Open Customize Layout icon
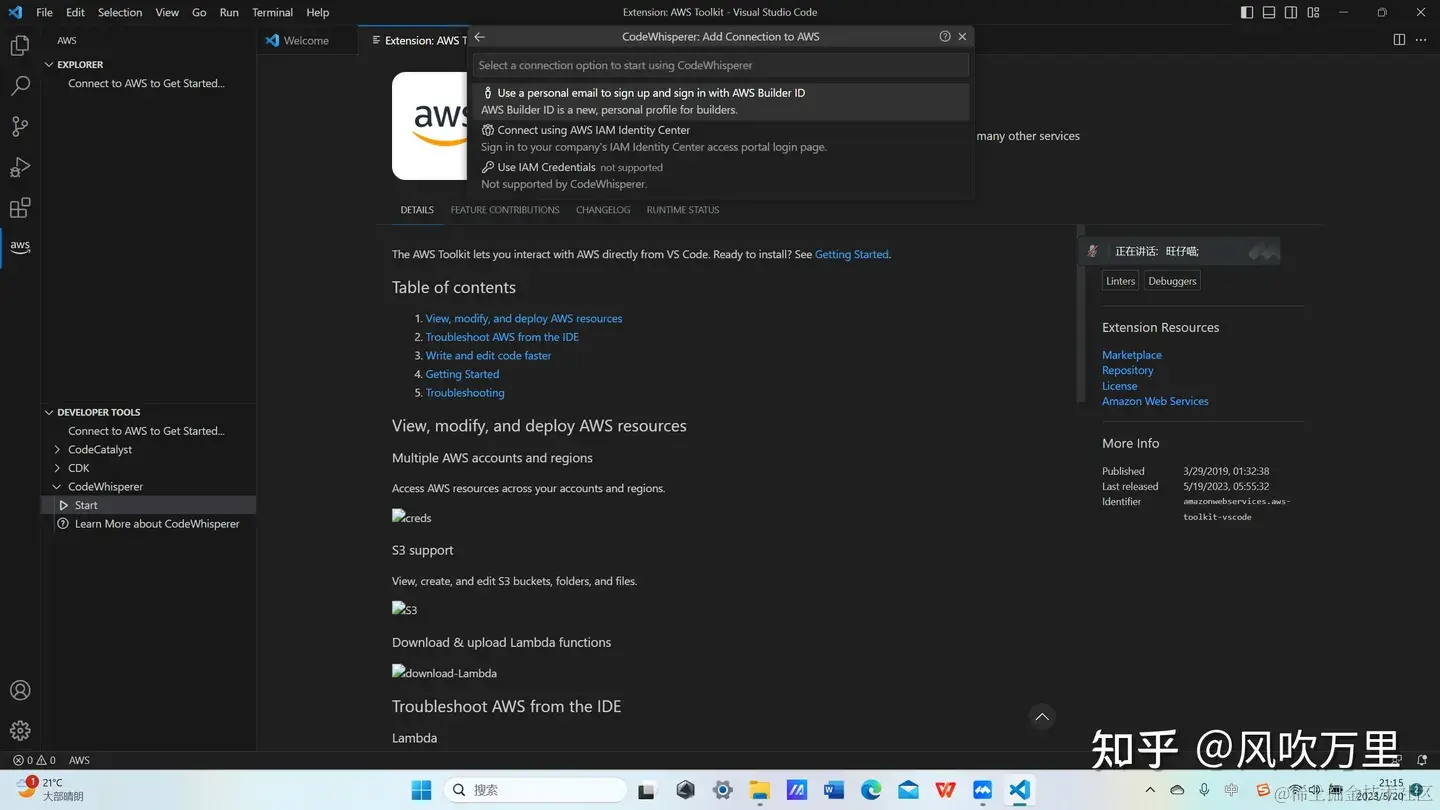 pyautogui.click(x=1313, y=12)
